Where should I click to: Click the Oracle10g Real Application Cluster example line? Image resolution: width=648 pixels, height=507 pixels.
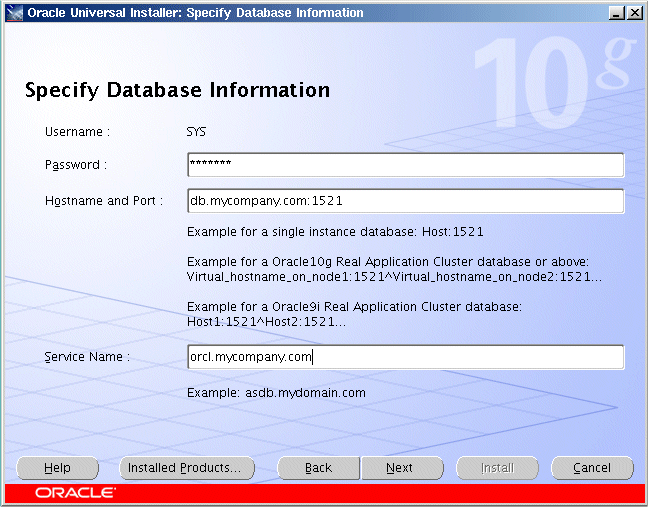388,262
